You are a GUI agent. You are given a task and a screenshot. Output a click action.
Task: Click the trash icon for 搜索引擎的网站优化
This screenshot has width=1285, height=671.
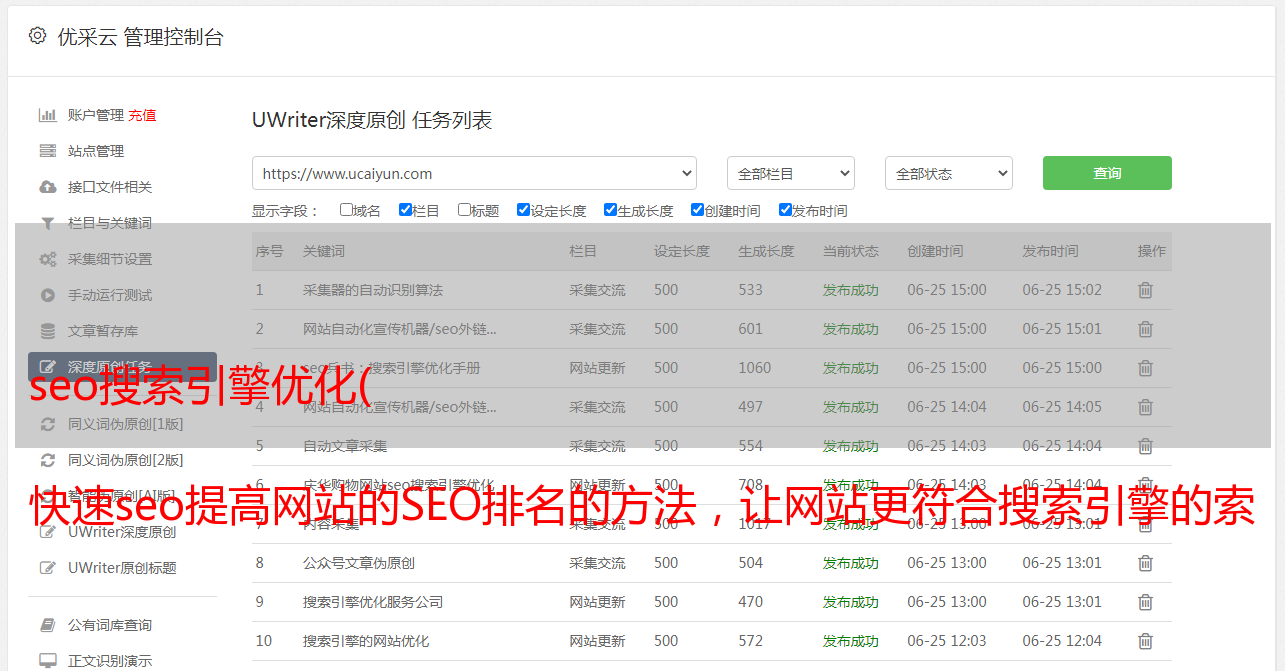[1145, 641]
